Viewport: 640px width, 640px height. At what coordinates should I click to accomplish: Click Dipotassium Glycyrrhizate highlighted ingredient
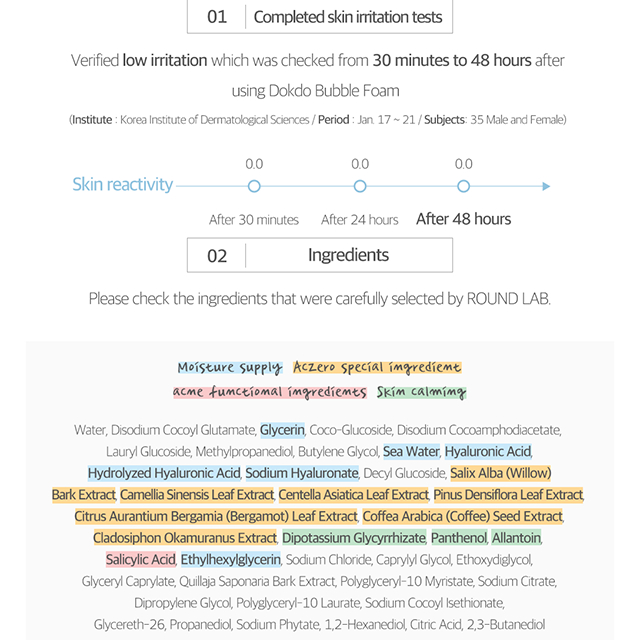tap(354, 538)
